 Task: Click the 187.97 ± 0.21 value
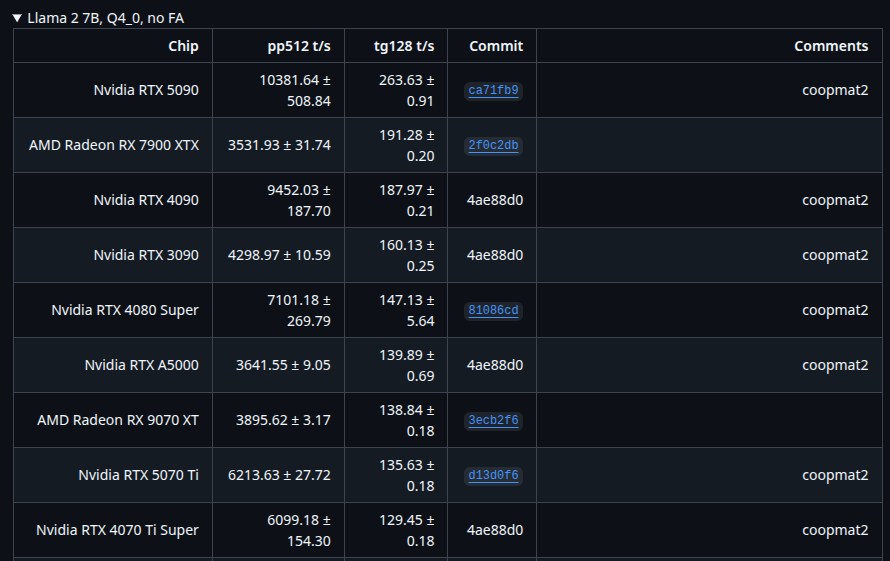click(406, 200)
